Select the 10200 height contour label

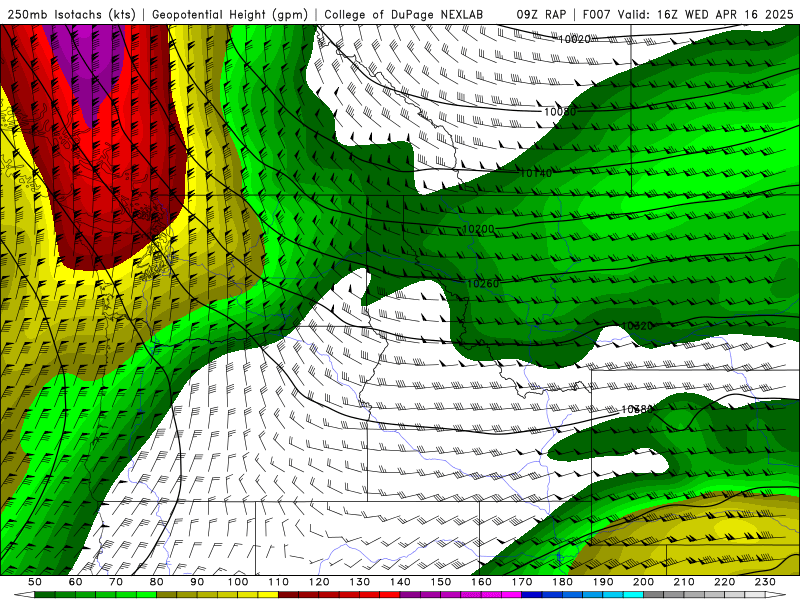point(478,230)
